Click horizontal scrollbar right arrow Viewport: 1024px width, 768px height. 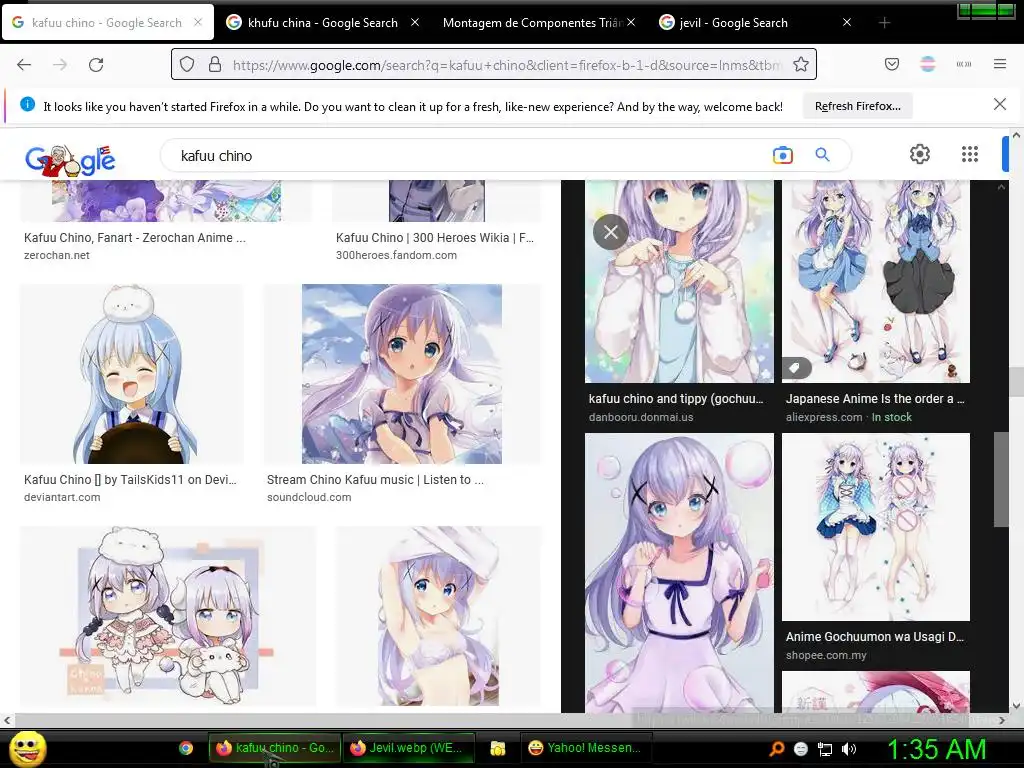coord(1002,720)
